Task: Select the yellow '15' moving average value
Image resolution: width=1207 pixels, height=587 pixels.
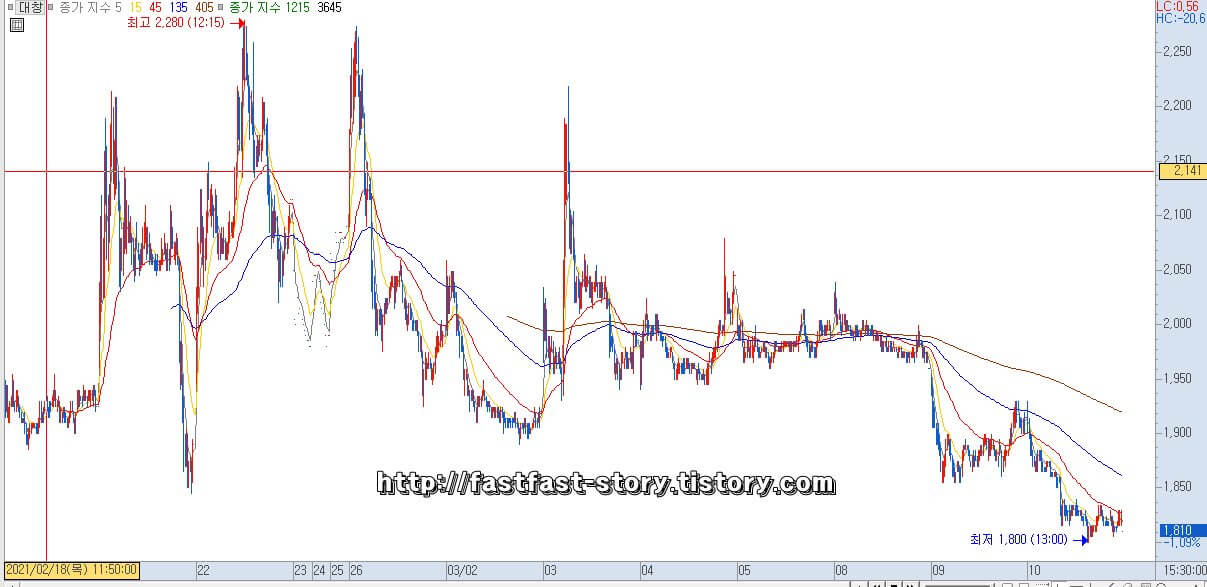Action: (135, 8)
